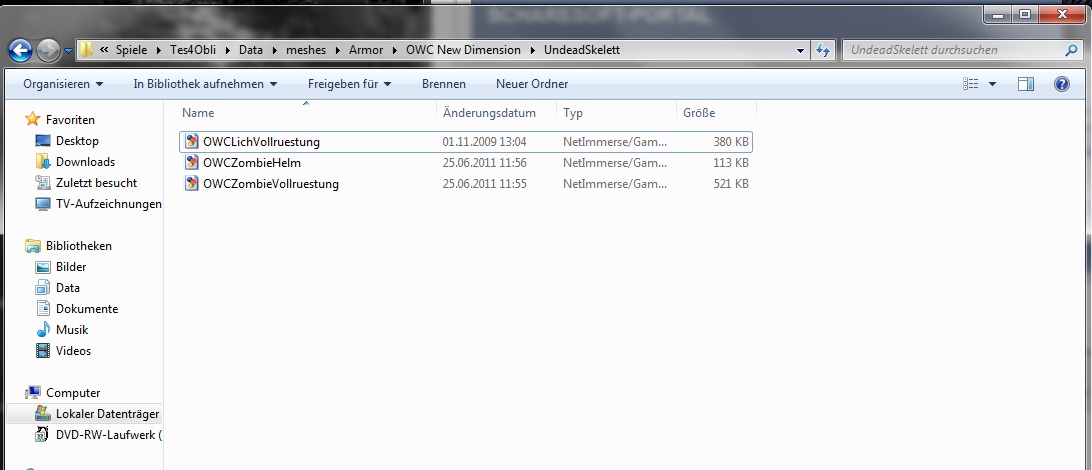
Task: Expand the address bar history dropdown arrow
Action: point(800,50)
